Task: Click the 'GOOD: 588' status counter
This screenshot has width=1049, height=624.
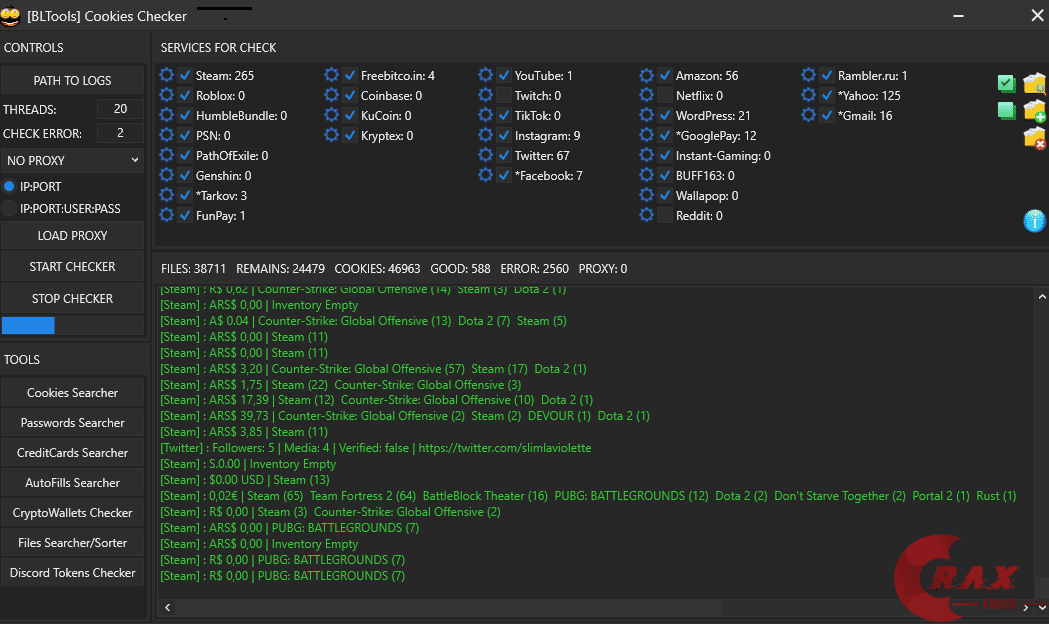Action: [x=460, y=269]
